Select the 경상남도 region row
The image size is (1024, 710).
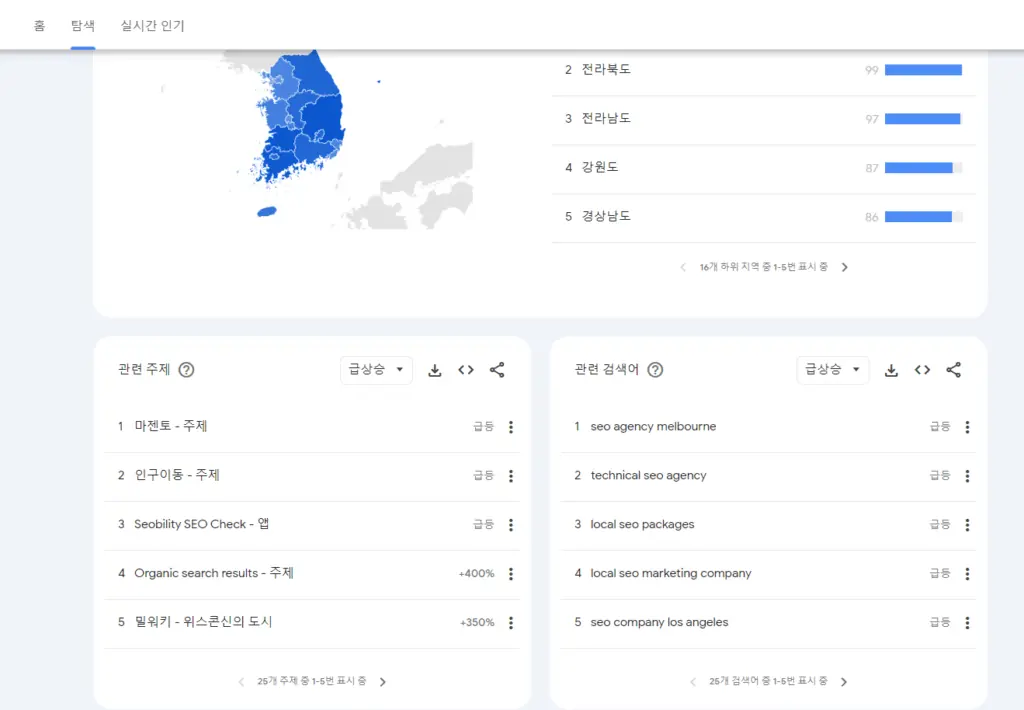[x=763, y=217]
